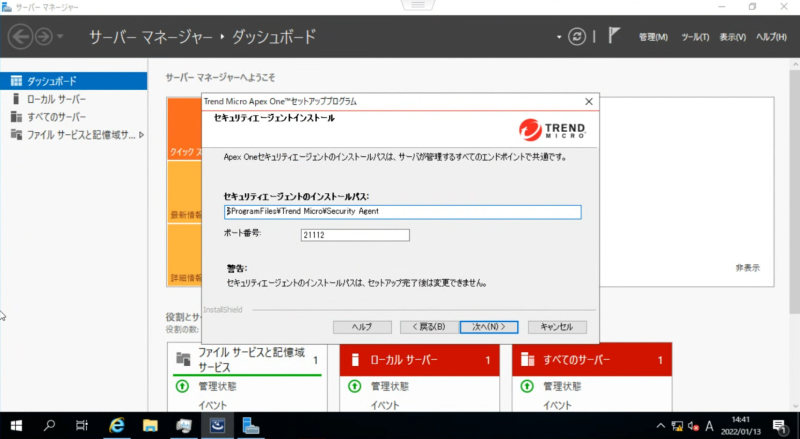Open the 管理(M) menu

tap(653, 37)
